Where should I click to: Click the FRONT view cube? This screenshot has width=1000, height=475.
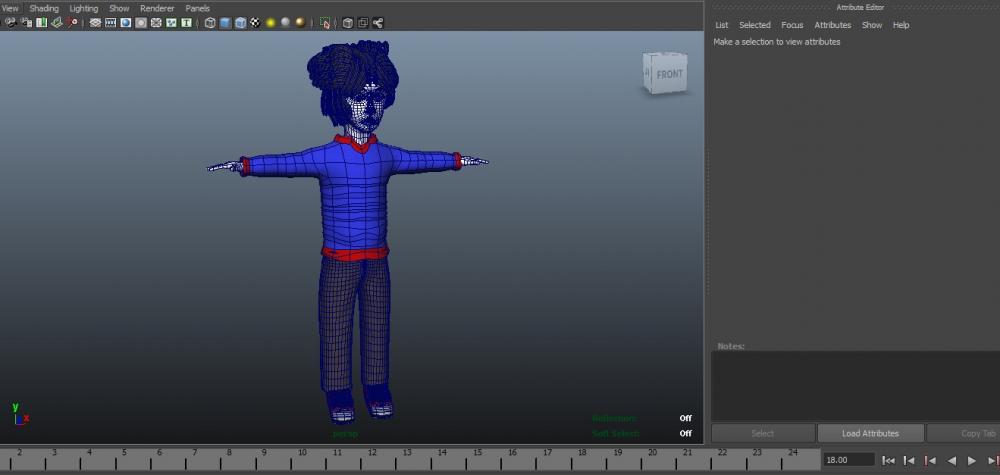(x=667, y=74)
